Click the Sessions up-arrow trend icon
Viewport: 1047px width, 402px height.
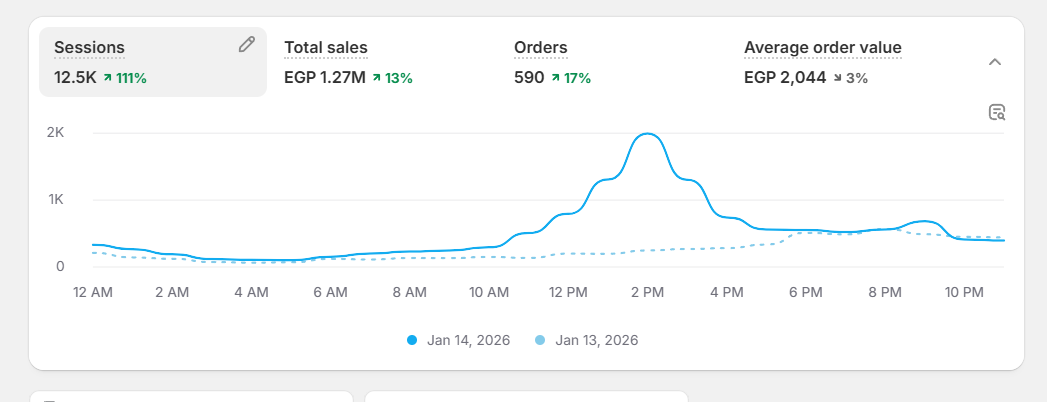click(x=109, y=77)
